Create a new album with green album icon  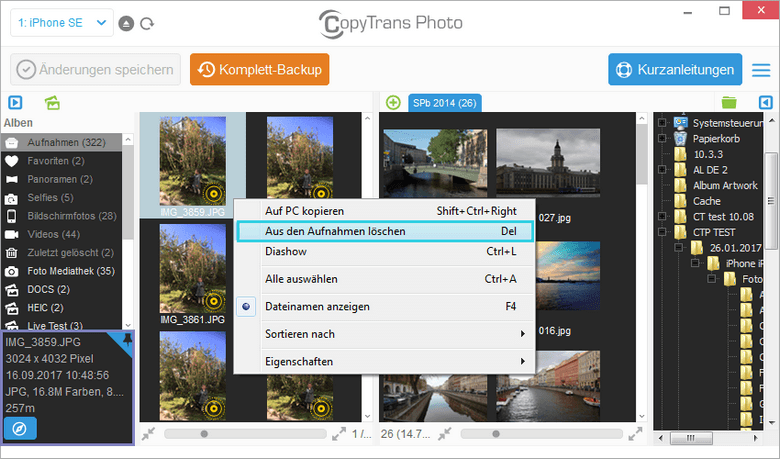point(52,102)
